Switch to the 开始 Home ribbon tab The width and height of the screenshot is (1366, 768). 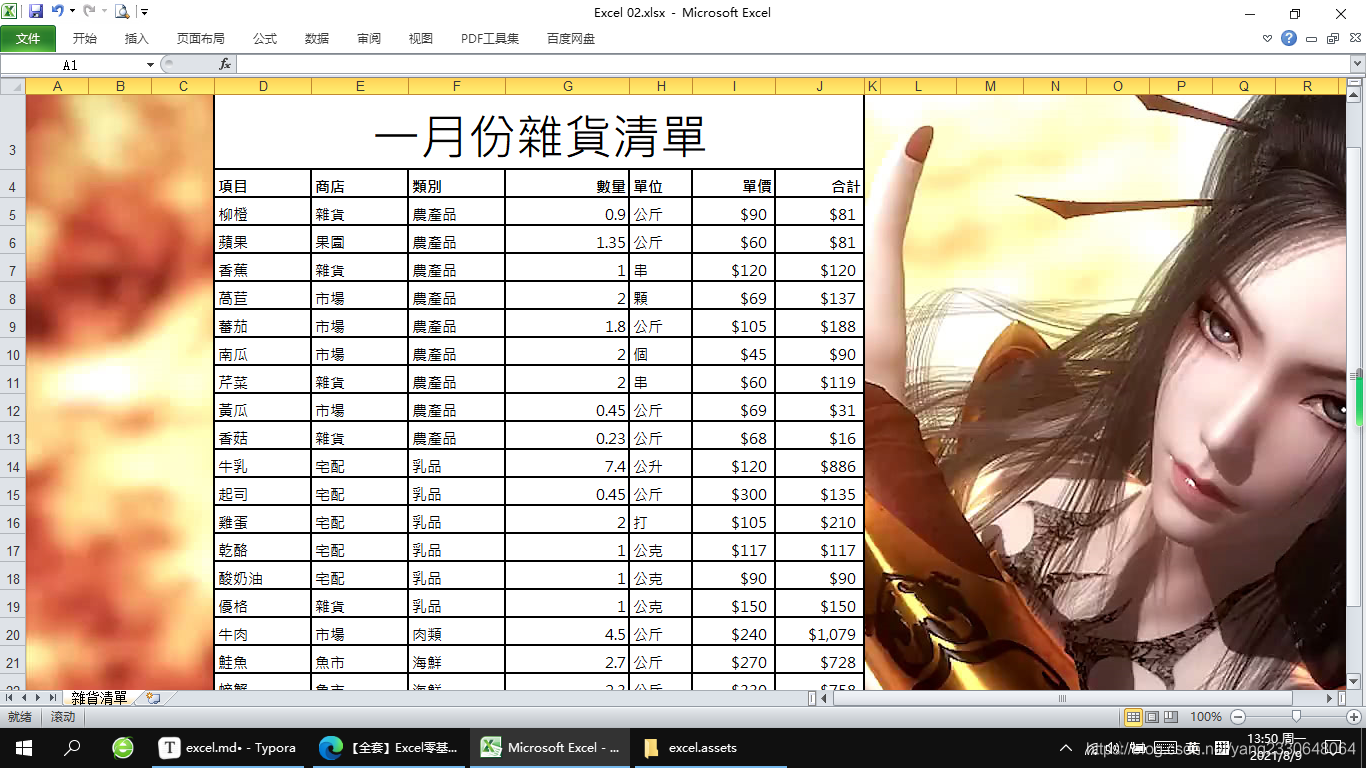tap(85, 39)
